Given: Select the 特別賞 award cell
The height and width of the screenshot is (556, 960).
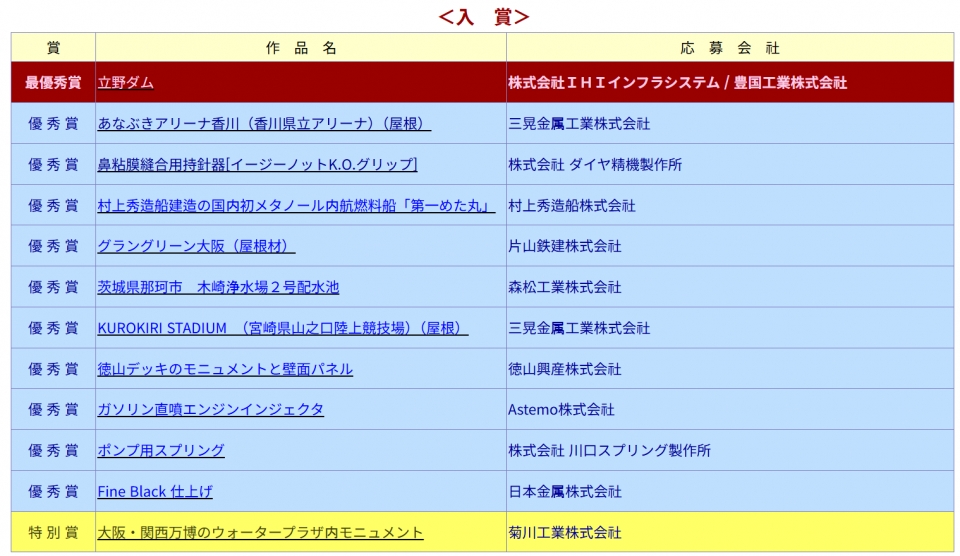Looking at the screenshot, I should click(x=53, y=533).
